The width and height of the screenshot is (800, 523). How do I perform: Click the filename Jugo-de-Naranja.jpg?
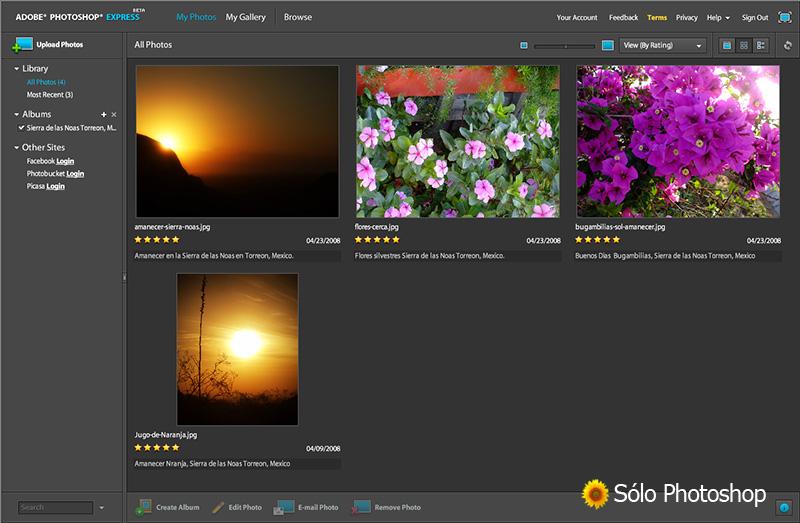tap(165, 435)
